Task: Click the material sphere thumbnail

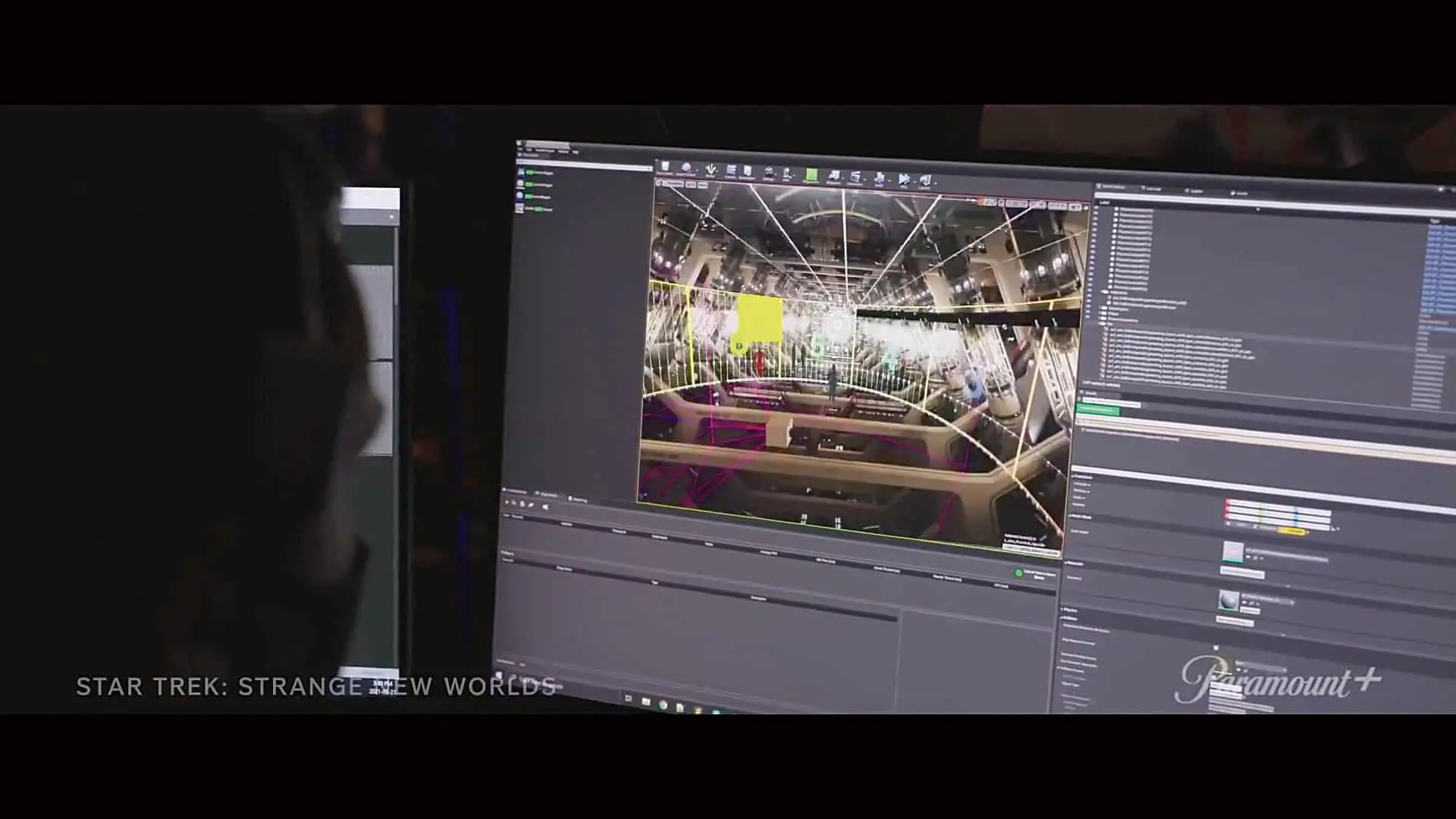Action: pyautogui.click(x=1228, y=601)
